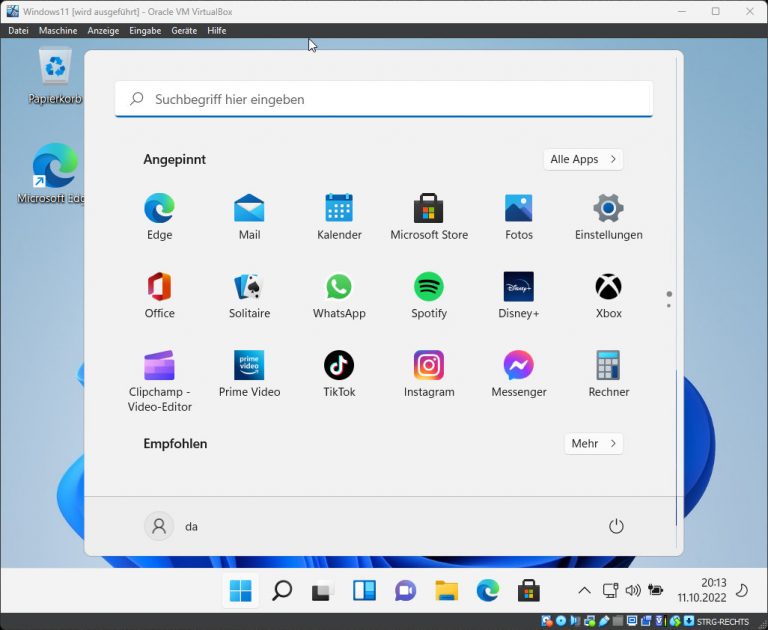768x630 pixels.
Task: Click the network icon in system tray
Action: pos(610,590)
